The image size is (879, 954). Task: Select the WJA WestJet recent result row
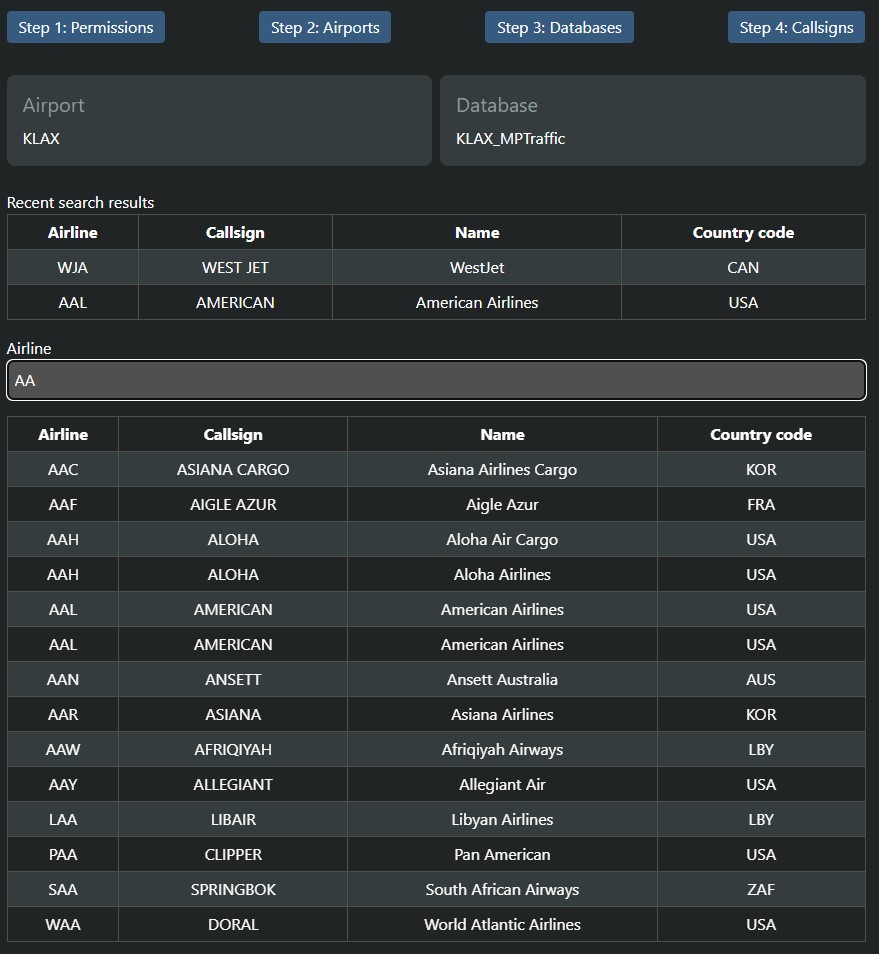[x=436, y=267]
